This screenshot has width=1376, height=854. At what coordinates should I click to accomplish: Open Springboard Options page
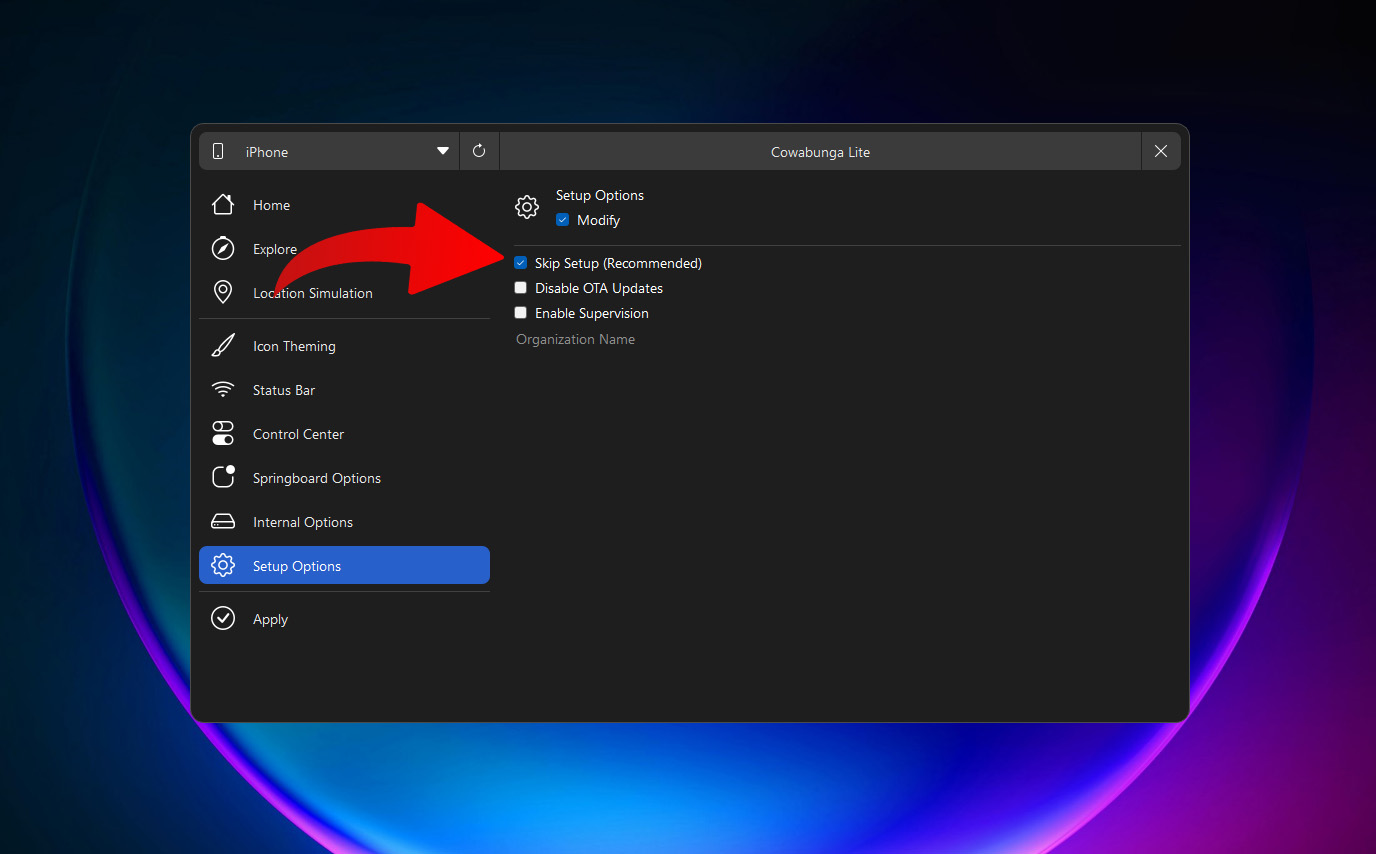(x=344, y=478)
